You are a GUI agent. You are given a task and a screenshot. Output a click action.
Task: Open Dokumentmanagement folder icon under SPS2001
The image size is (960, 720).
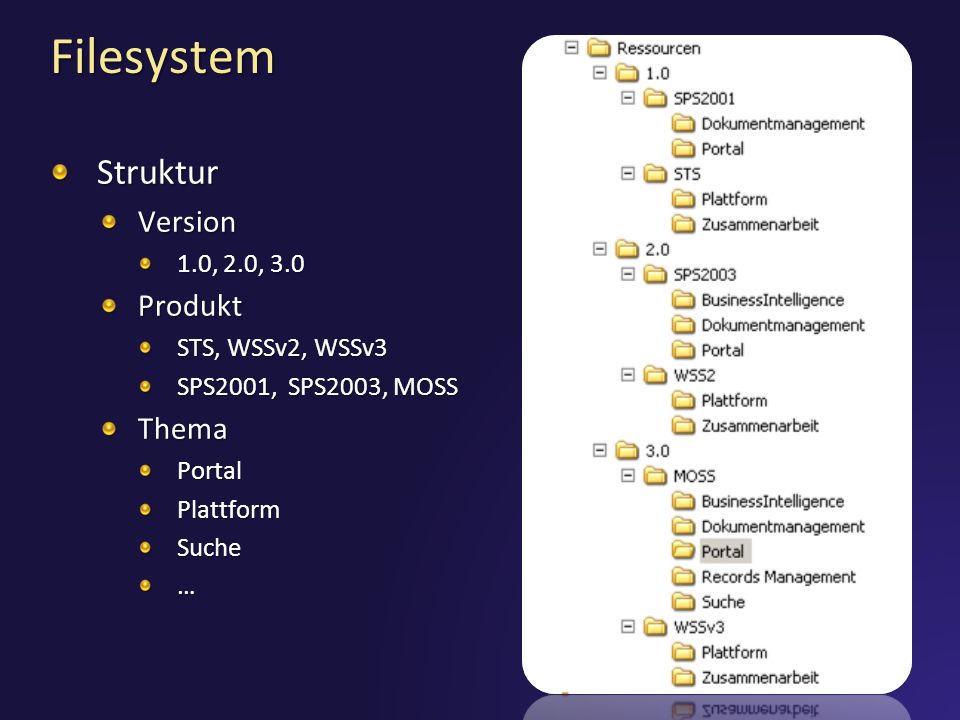[x=683, y=123]
